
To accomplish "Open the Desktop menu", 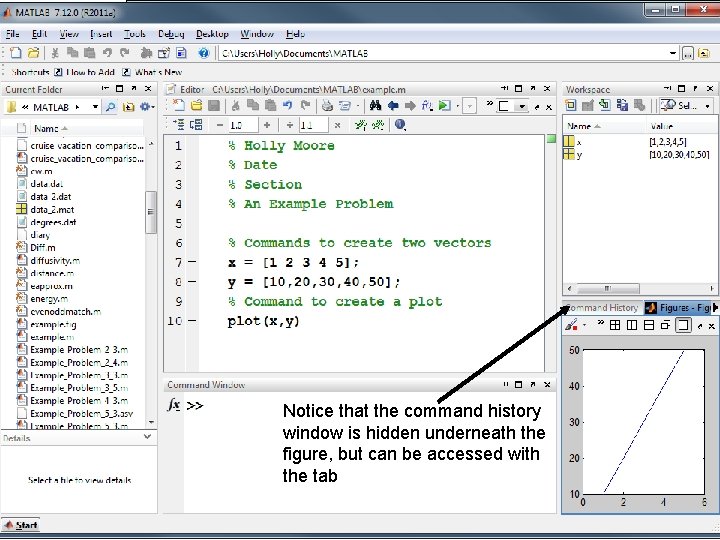I will pyautogui.click(x=212, y=34).
